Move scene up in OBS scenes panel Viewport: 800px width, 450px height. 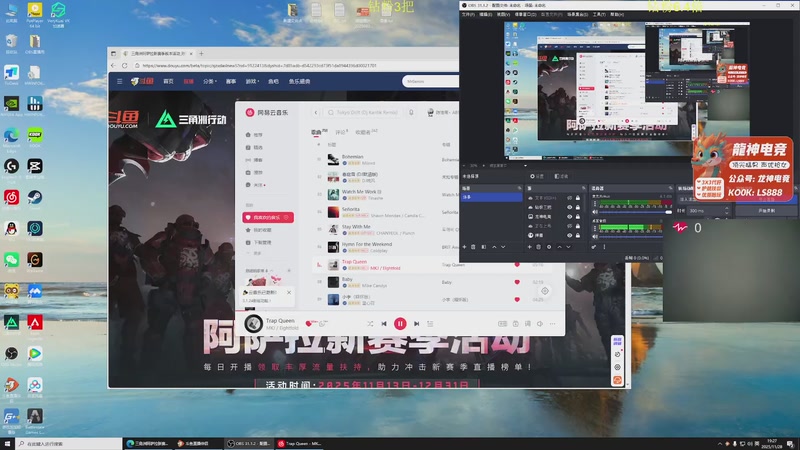[x=494, y=247]
